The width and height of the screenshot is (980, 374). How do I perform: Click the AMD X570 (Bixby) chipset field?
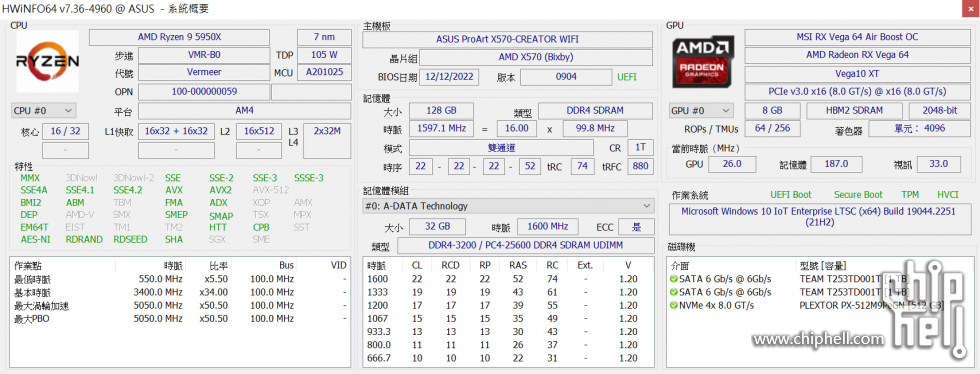[536, 58]
